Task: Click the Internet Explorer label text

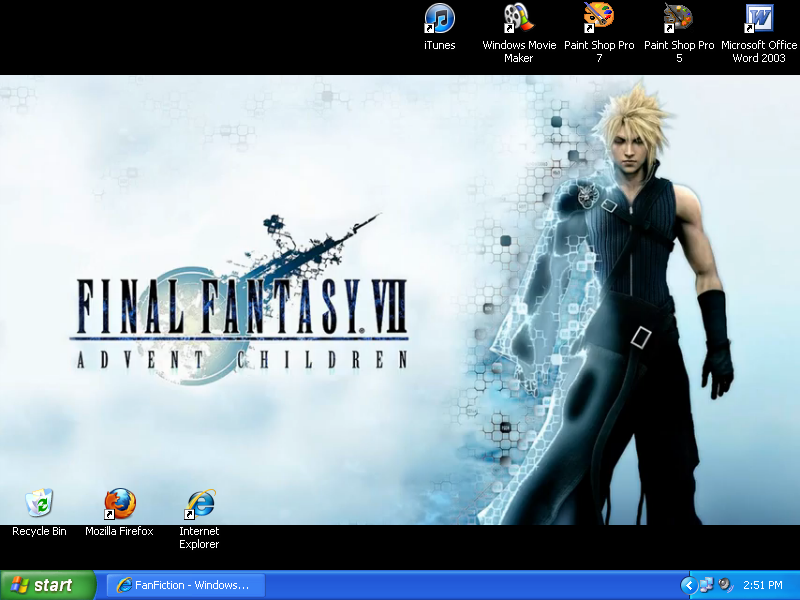Action: [199, 538]
